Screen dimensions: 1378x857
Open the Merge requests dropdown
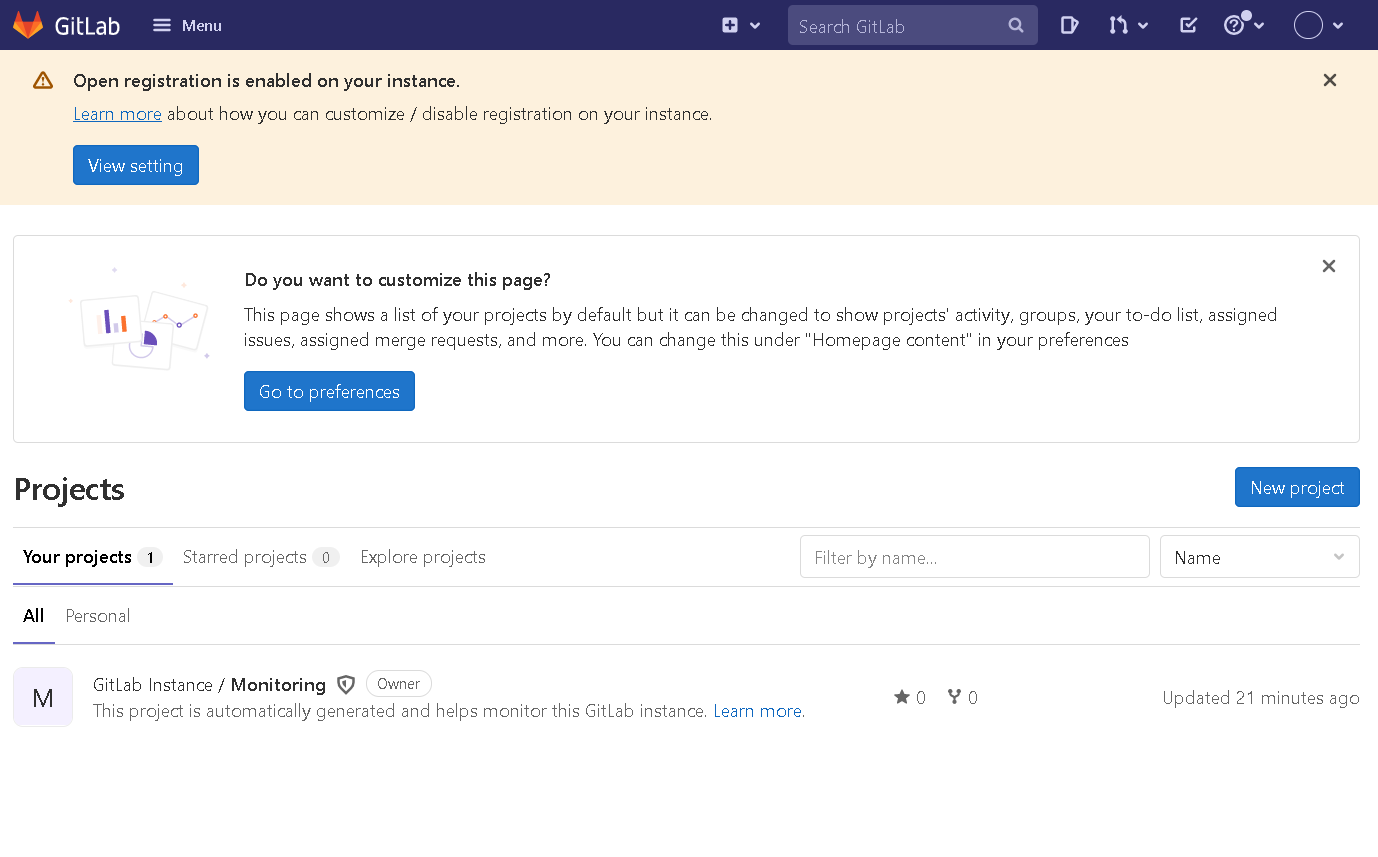tap(1128, 25)
